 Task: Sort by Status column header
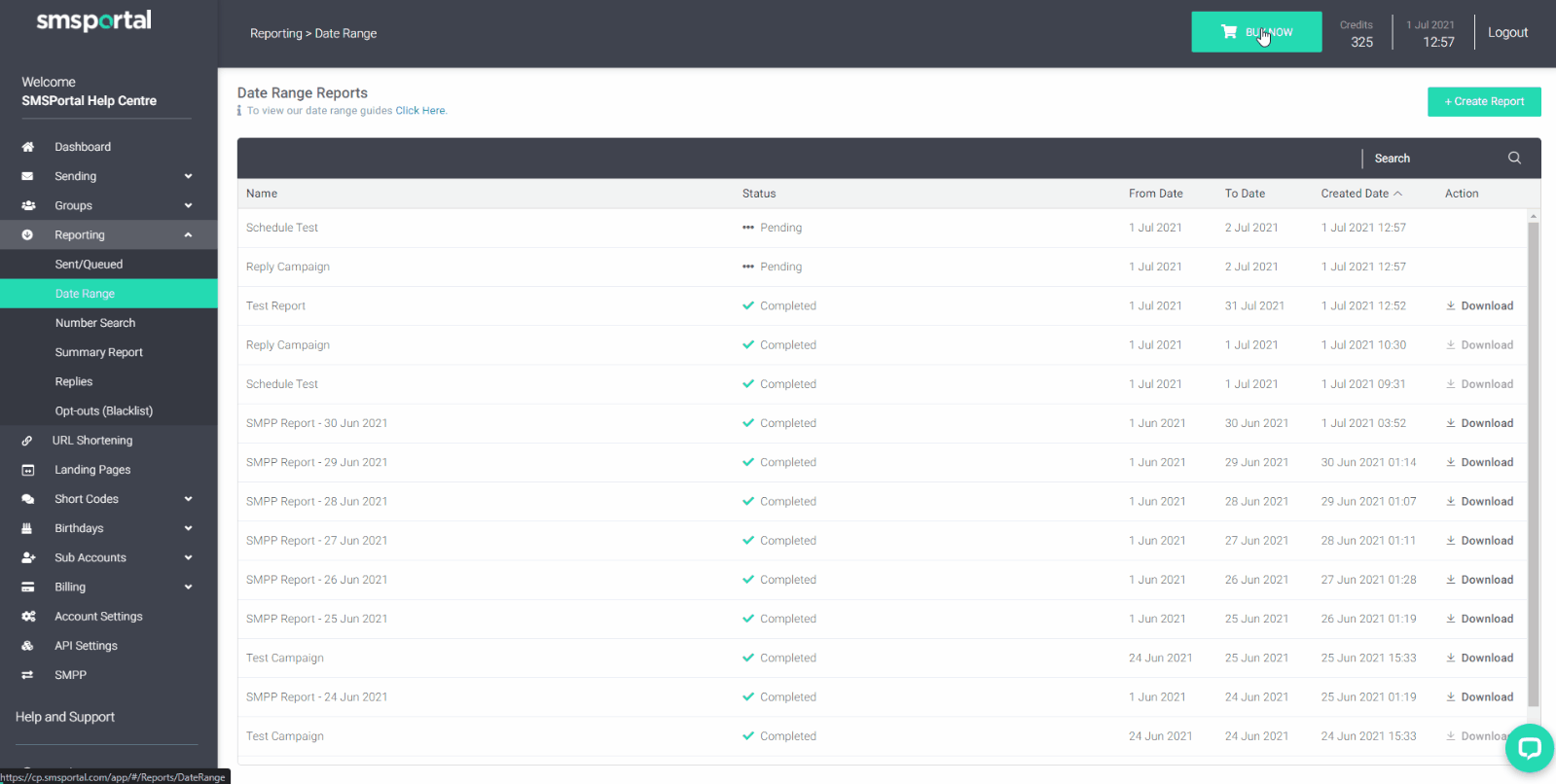(x=759, y=194)
